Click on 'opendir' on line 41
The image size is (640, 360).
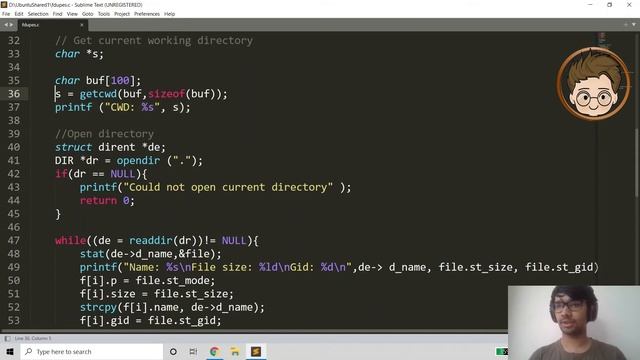(138, 160)
